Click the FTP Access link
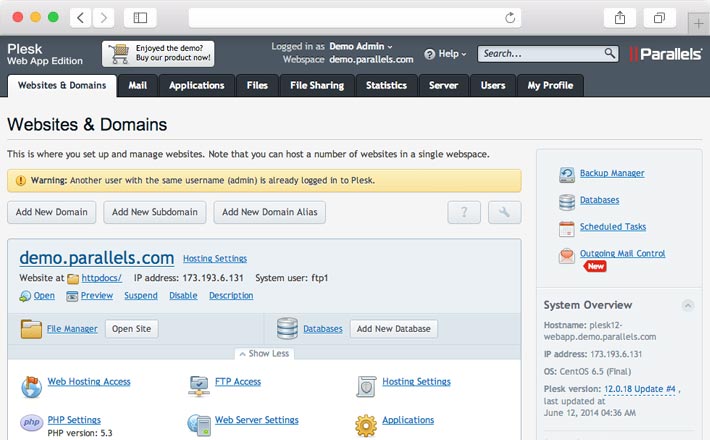Viewport: 710px width, 440px height. click(x=238, y=382)
